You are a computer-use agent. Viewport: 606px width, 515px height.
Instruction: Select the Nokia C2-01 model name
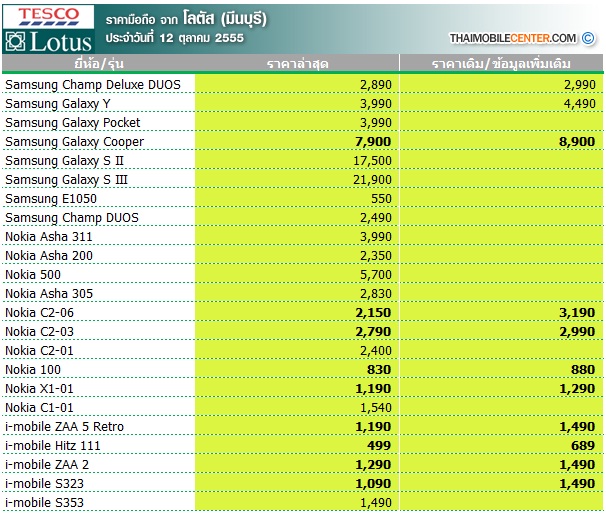pyautogui.click(x=39, y=350)
